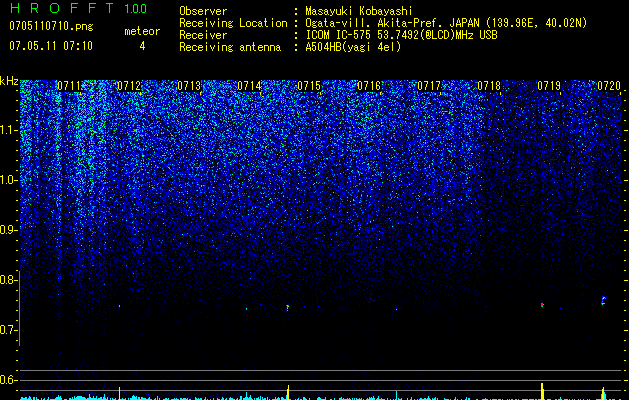Click the 0712 time marker

point(129,86)
